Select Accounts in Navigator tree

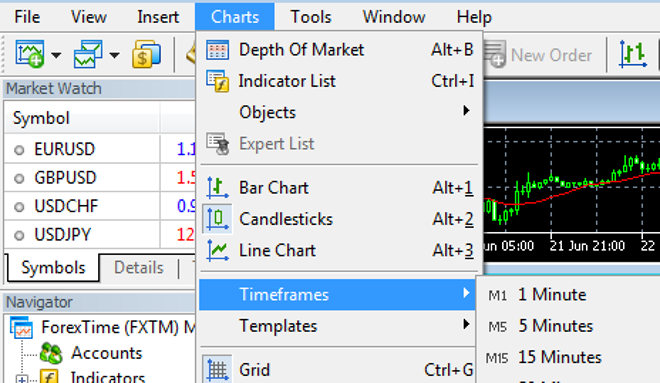pyautogui.click(x=106, y=353)
